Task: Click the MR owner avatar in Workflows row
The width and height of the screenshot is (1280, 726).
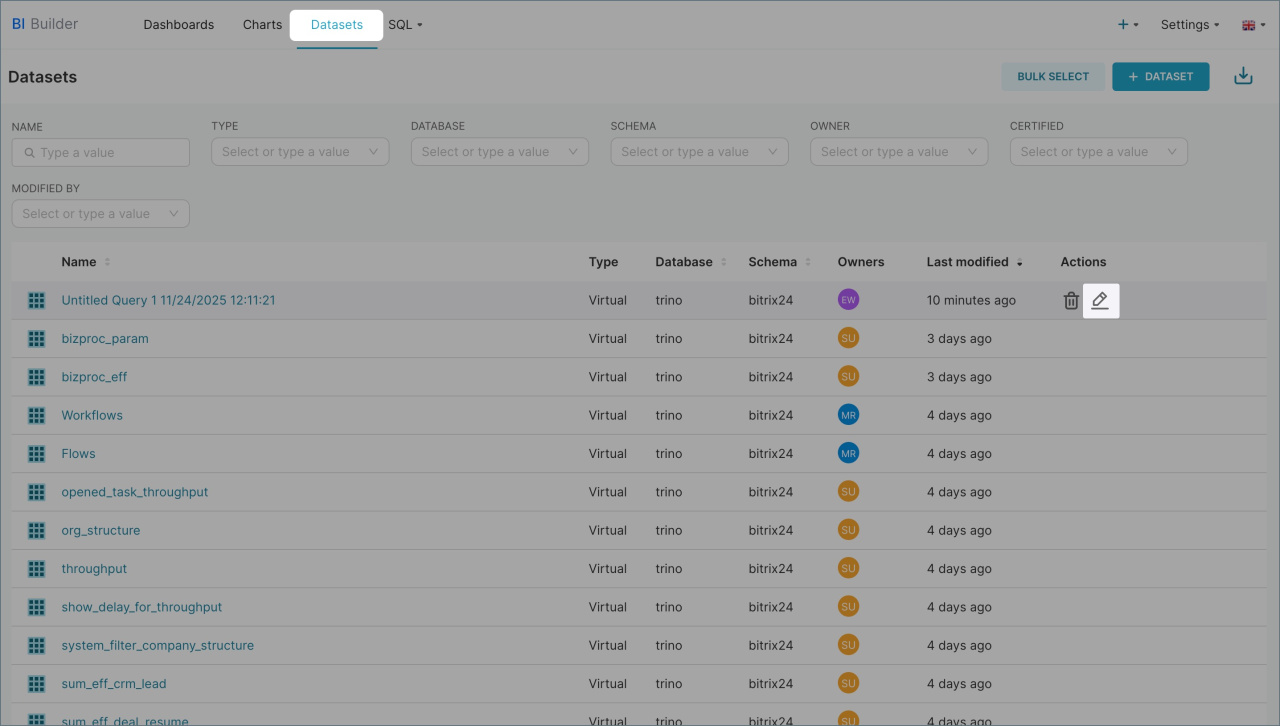Action: pos(848,415)
